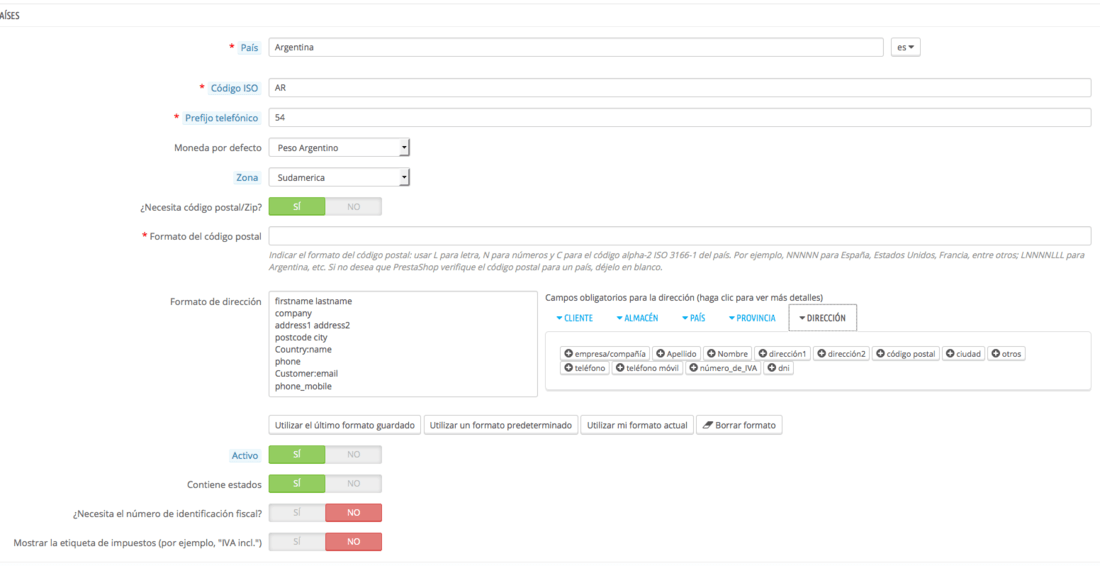1100x566 pixels.
Task: Add the Apellido field tag
Action: coord(676,354)
